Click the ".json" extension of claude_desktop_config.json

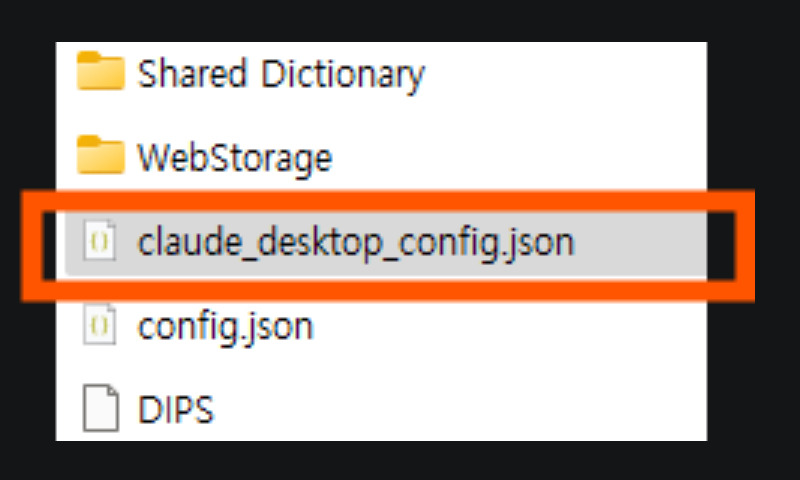545,242
